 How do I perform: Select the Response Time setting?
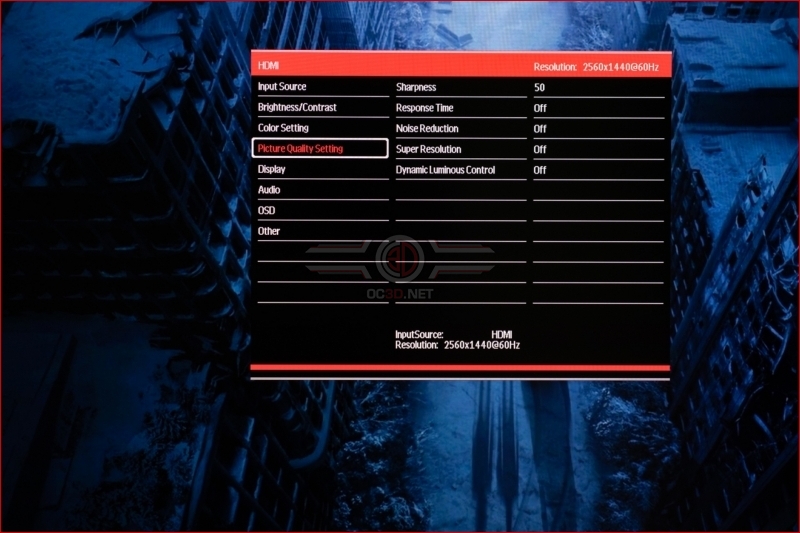[424, 108]
